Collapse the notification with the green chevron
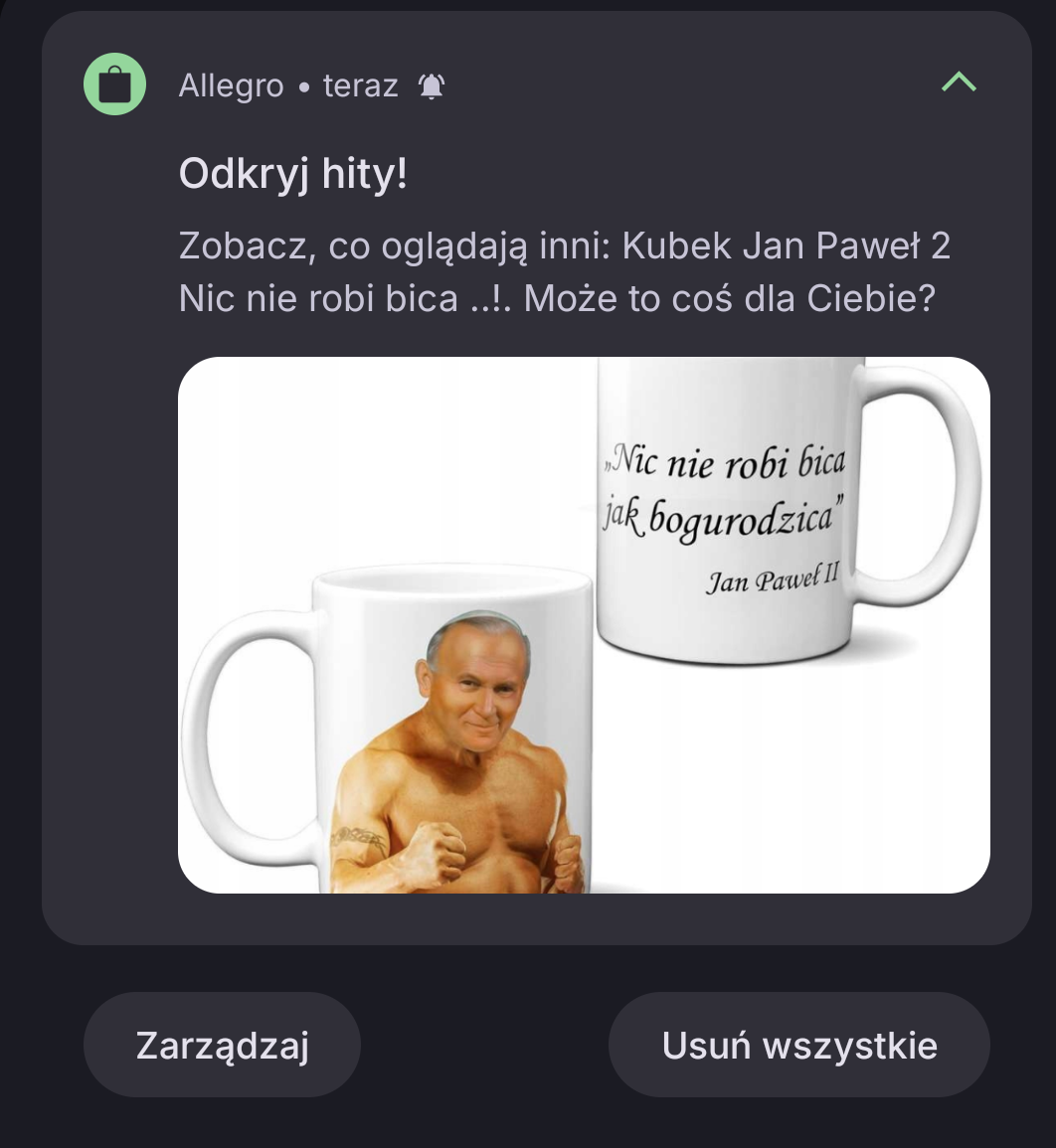Viewport: 1056px width, 1148px height. coord(959,82)
